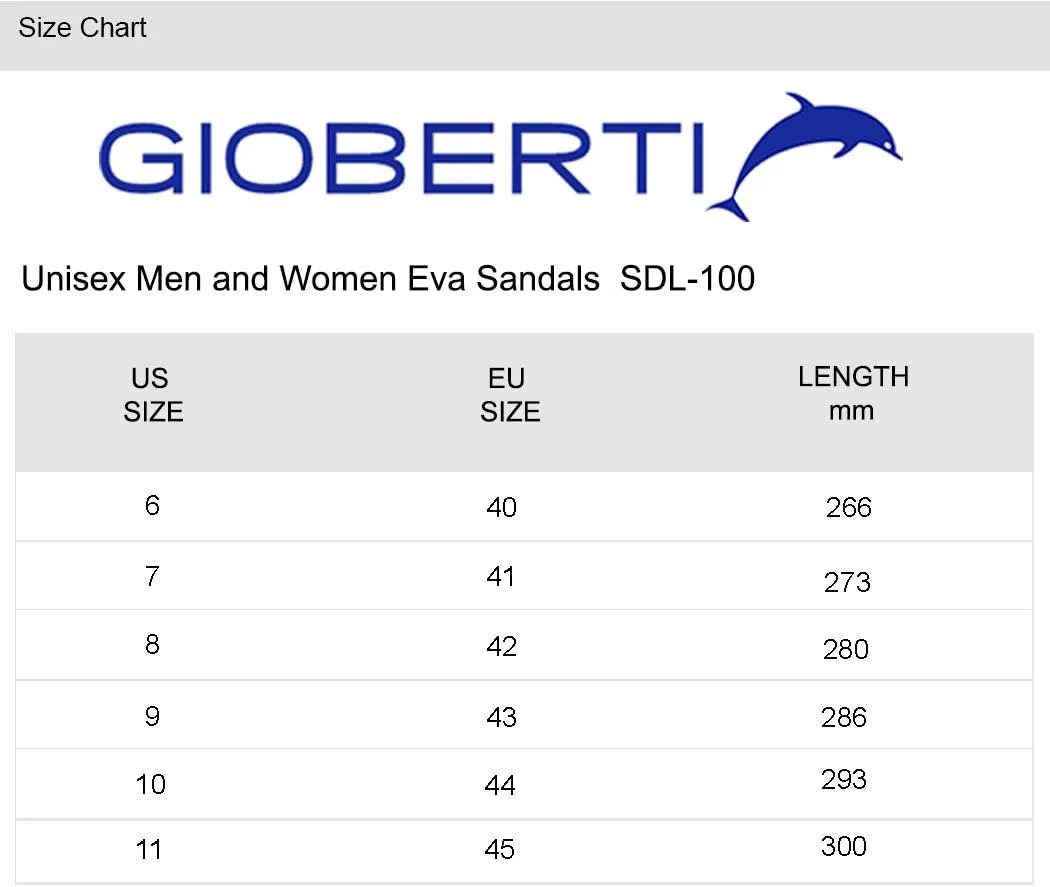The height and width of the screenshot is (887, 1050).
Task: Select the Size Chart header title
Action: (82, 28)
